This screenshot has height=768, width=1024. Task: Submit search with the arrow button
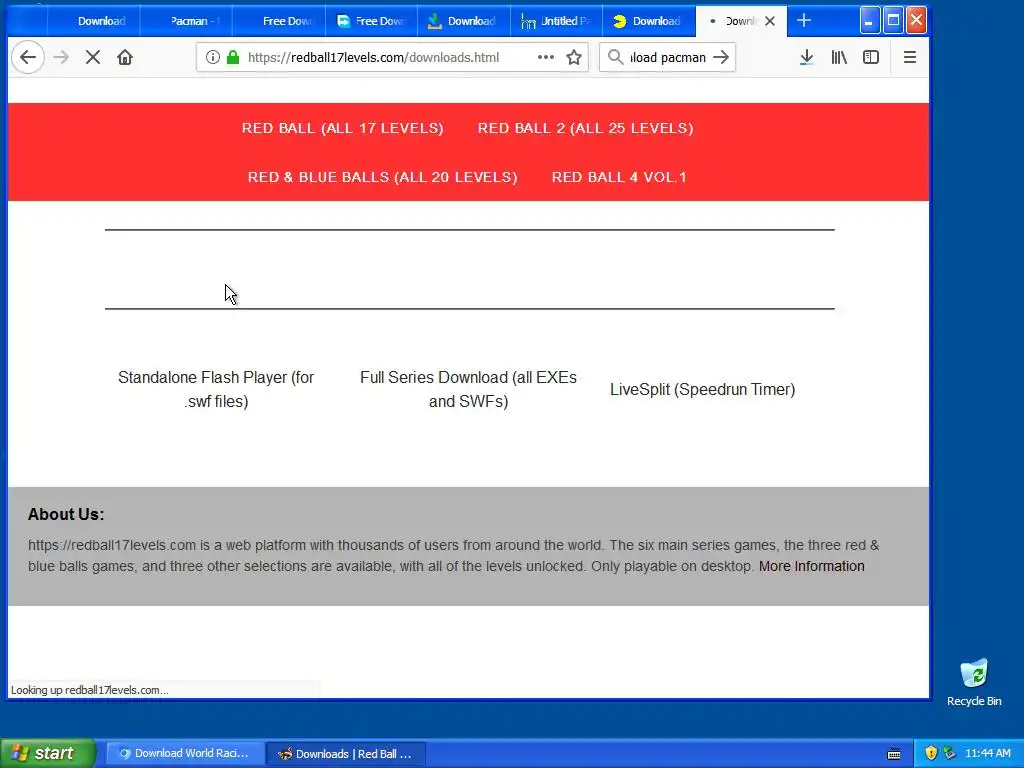721,57
